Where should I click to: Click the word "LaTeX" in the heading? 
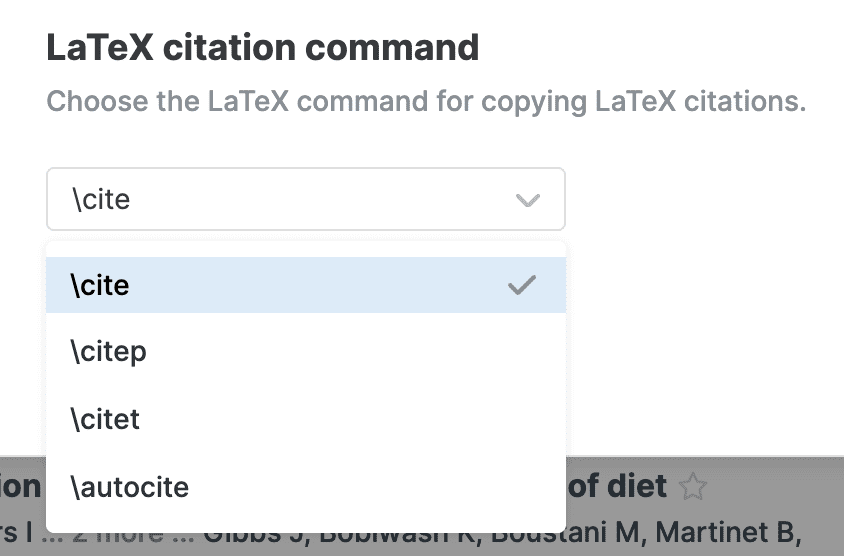95,48
